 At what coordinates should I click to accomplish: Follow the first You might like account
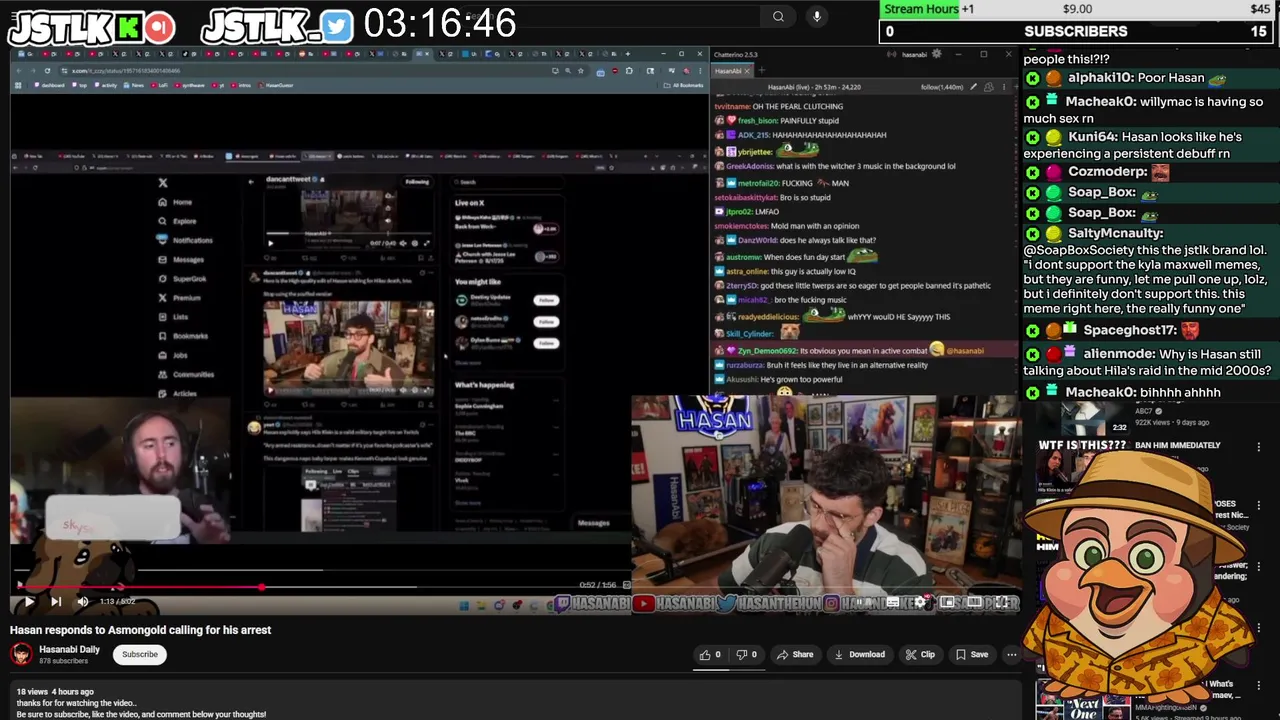tap(546, 300)
